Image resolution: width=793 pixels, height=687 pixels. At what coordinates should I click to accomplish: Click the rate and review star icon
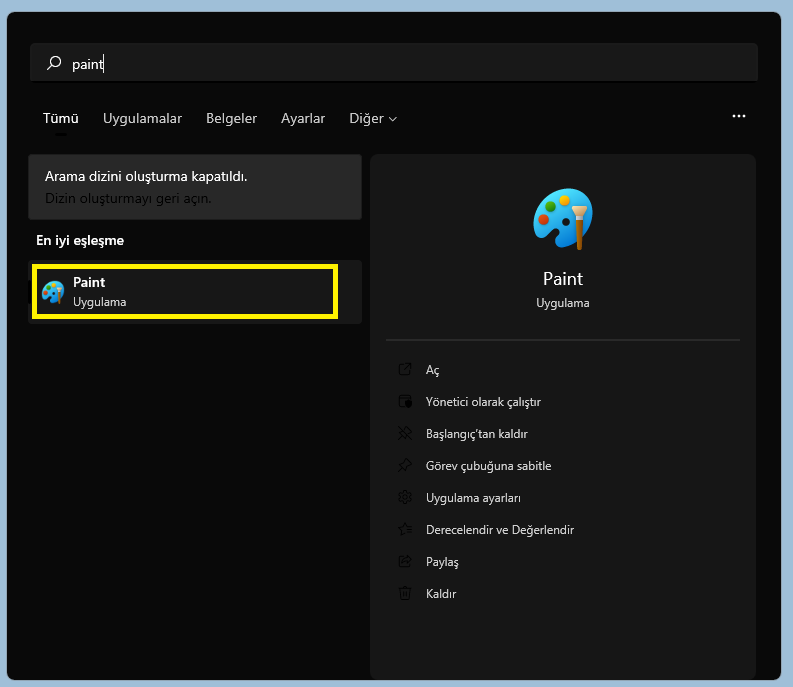pyautogui.click(x=405, y=529)
